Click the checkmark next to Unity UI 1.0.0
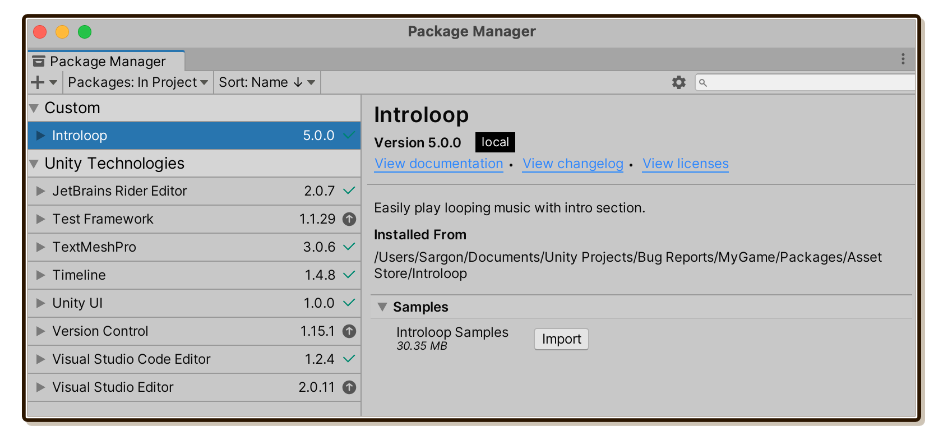 coord(348,303)
